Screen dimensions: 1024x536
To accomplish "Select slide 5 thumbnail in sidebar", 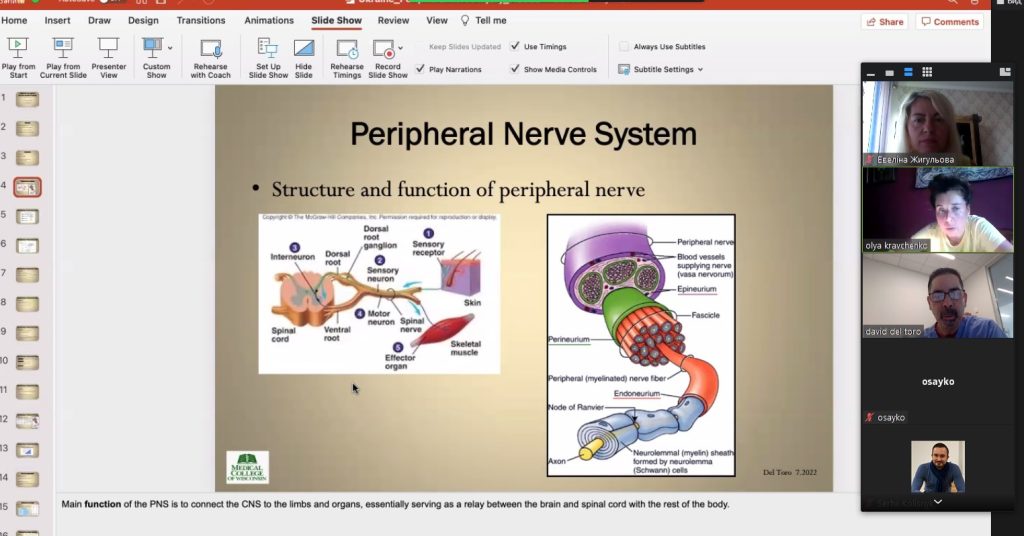I will tap(27, 216).
